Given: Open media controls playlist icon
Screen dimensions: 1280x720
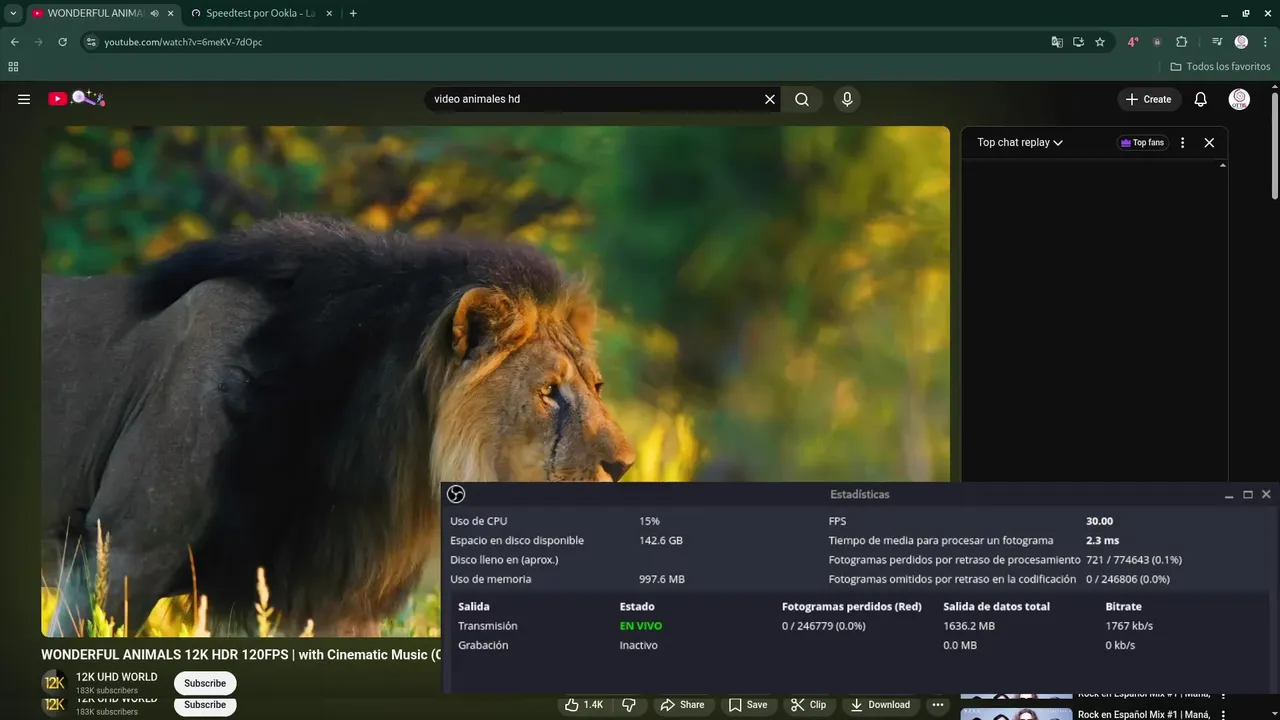Looking at the screenshot, I should click(1217, 42).
